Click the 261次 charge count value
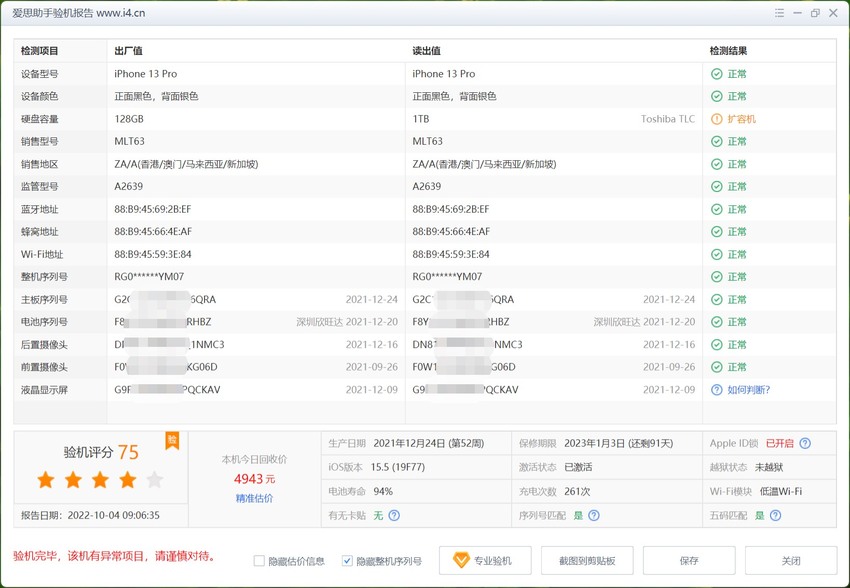Image resolution: width=850 pixels, height=588 pixels. tap(577, 492)
